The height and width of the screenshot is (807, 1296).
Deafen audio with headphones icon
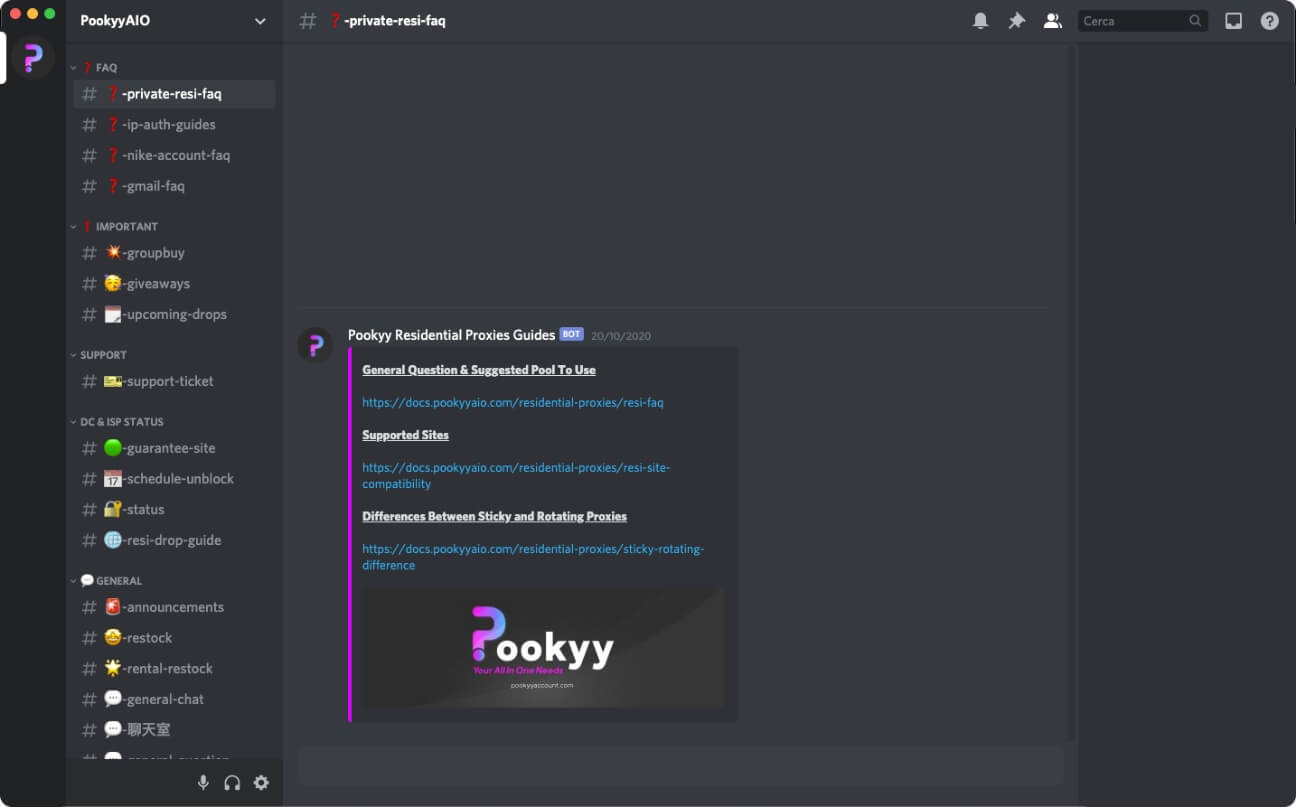coord(232,783)
